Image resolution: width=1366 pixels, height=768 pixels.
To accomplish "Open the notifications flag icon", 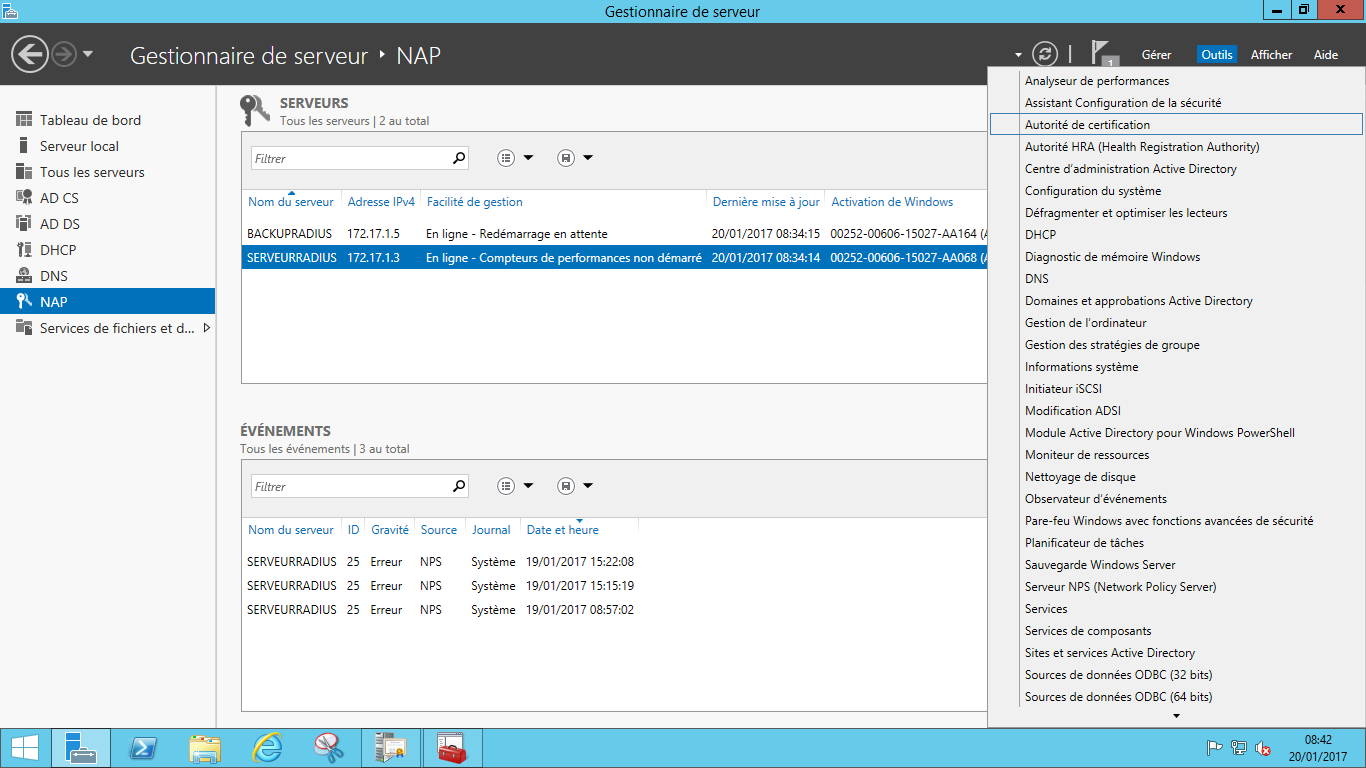I will click(x=1101, y=54).
